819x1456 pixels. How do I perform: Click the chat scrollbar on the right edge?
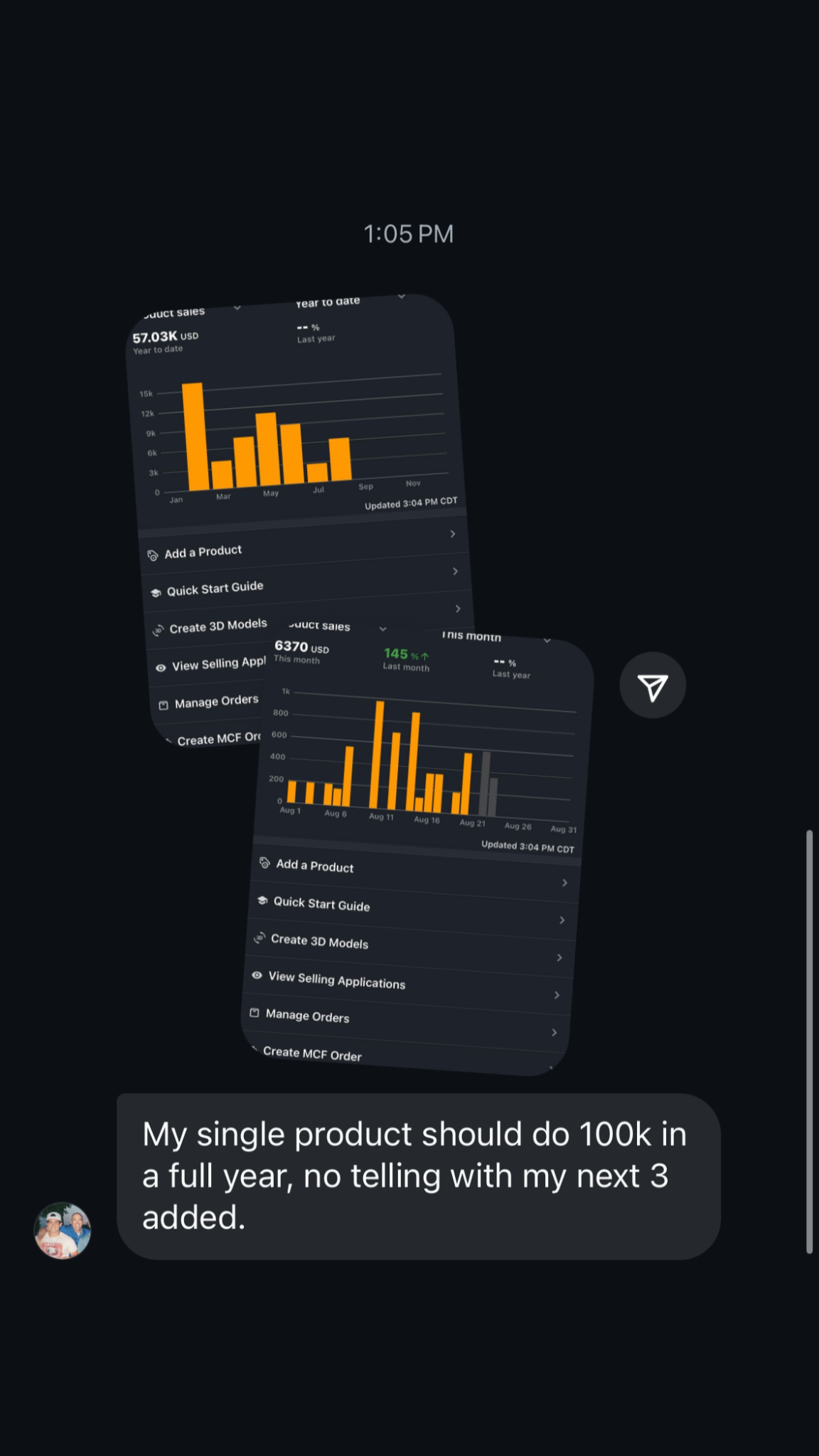pos(809,1042)
